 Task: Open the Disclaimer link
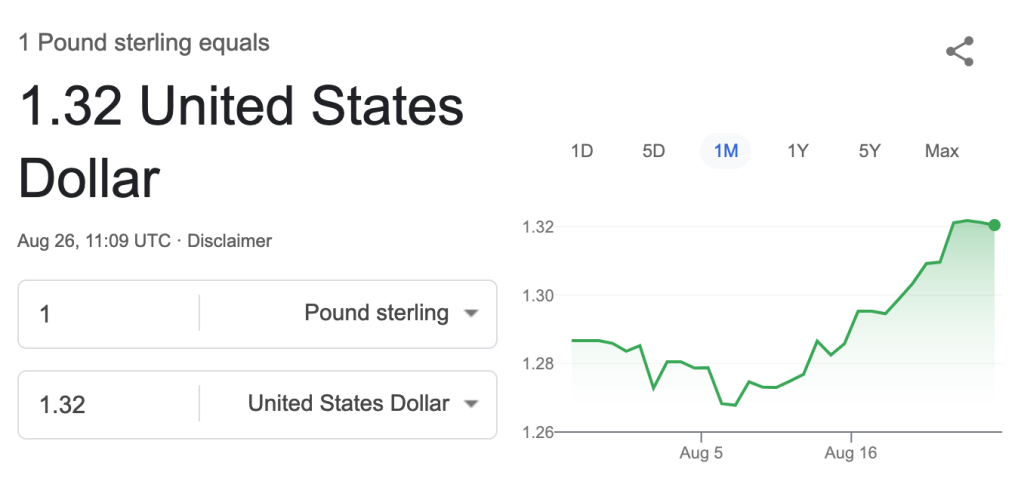tap(229, 241)
